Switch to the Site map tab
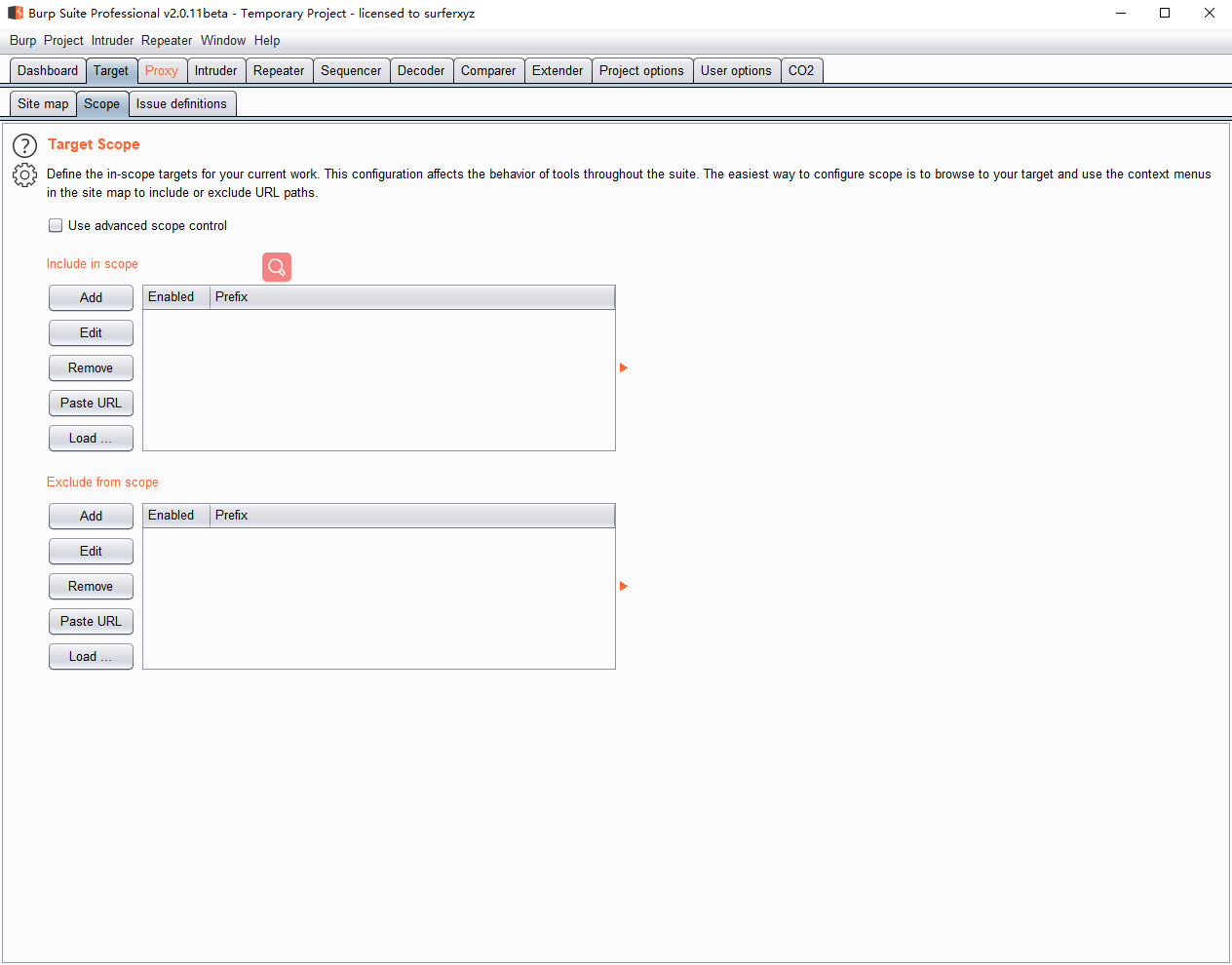This screenshot has width=1232, height=965. pos(43,103)
